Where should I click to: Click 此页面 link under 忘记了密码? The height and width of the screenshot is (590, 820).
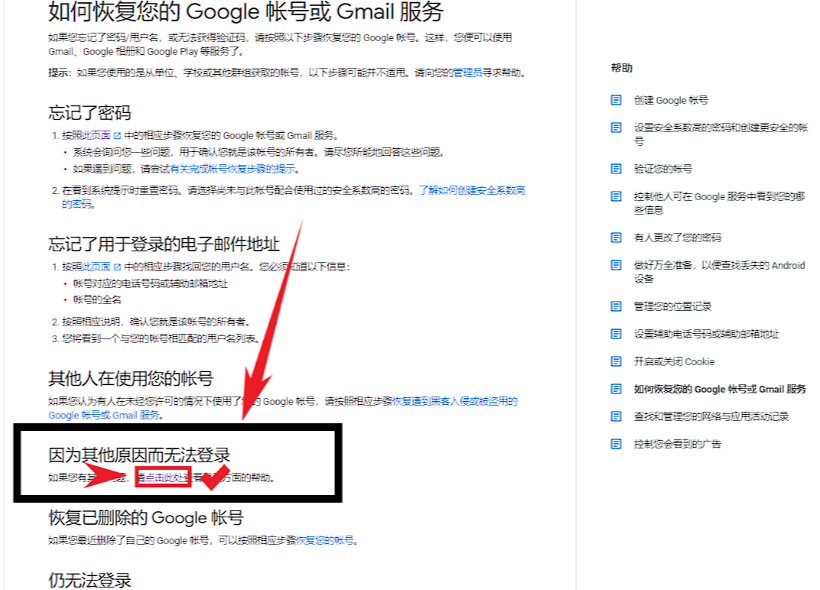point(96,135)
